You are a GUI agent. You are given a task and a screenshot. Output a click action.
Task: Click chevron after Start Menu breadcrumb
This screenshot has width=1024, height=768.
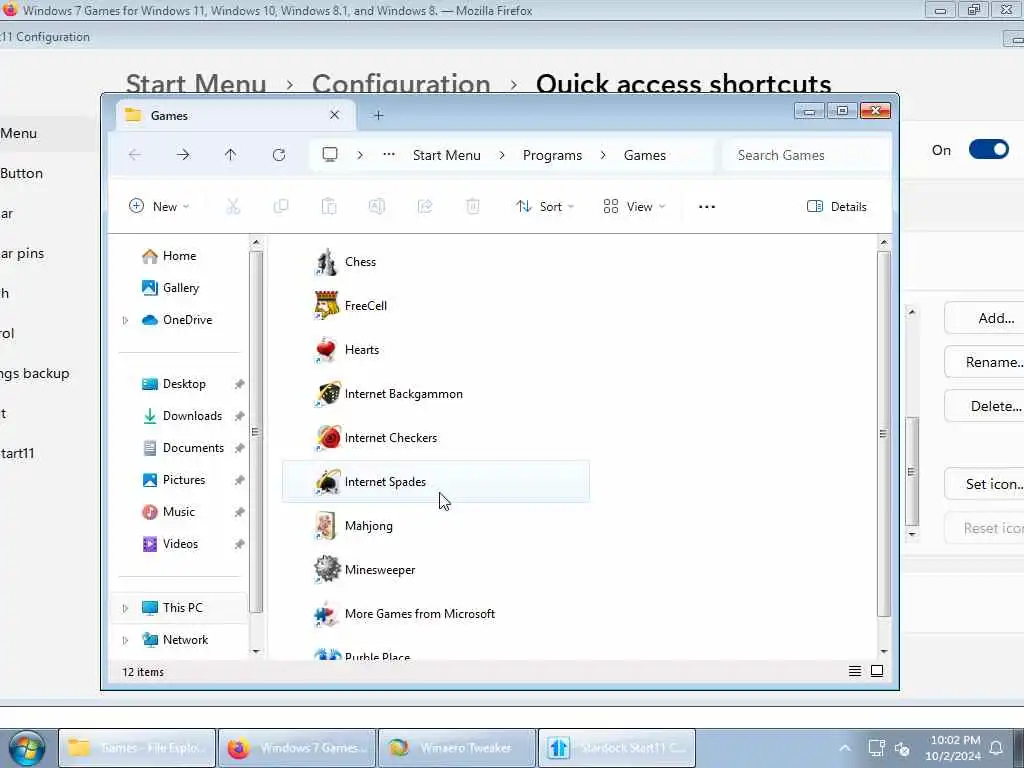(x=502, y=155)
